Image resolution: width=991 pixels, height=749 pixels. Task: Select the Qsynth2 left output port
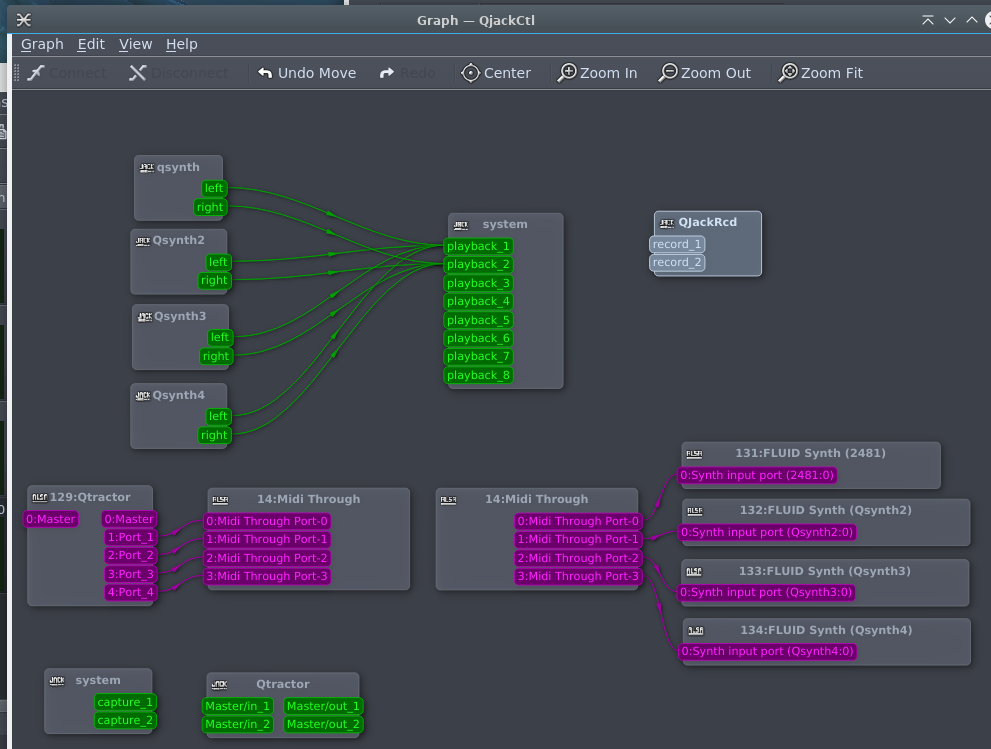pos(218,262)
